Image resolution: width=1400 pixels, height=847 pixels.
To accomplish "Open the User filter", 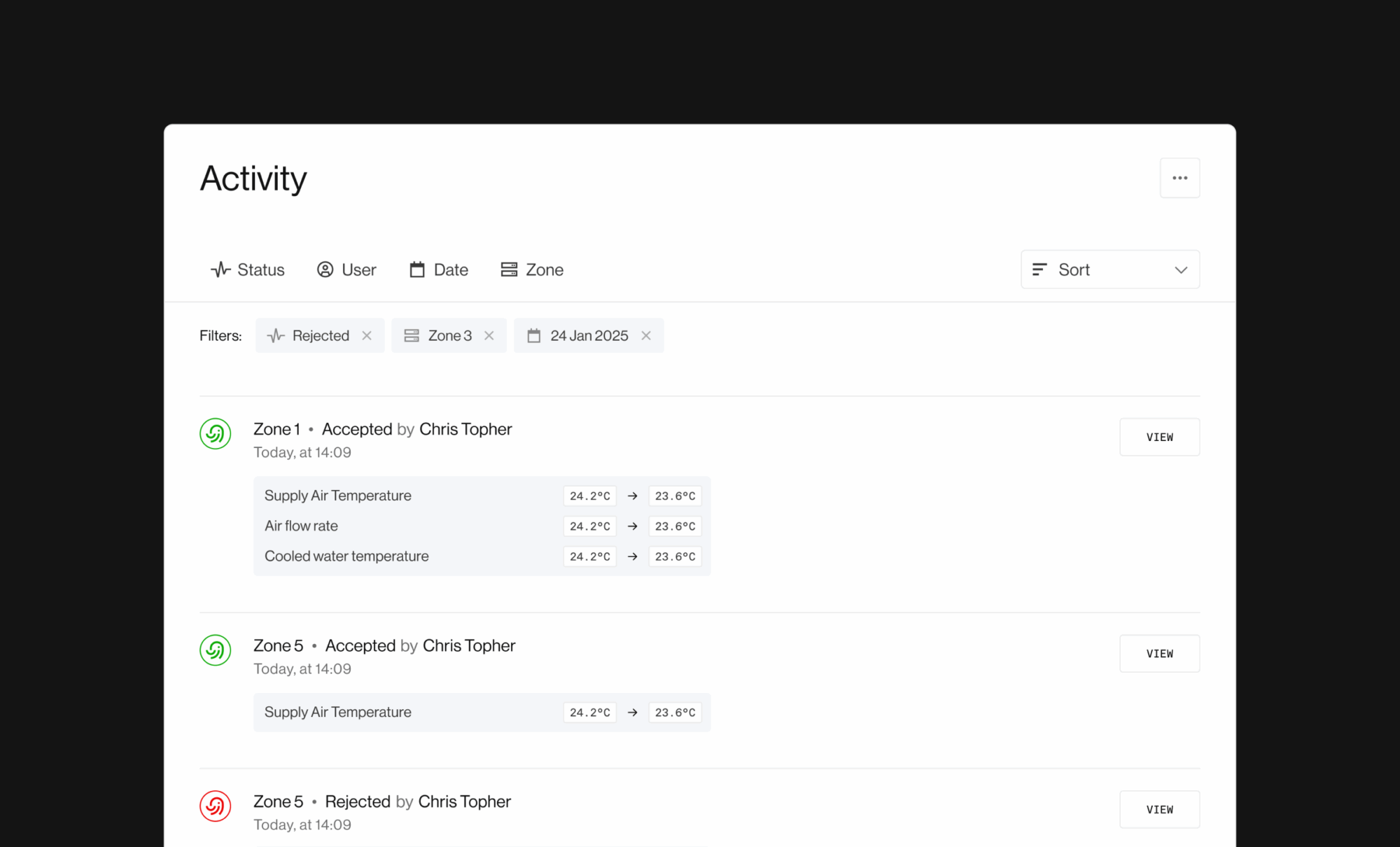I will (346, 269).
